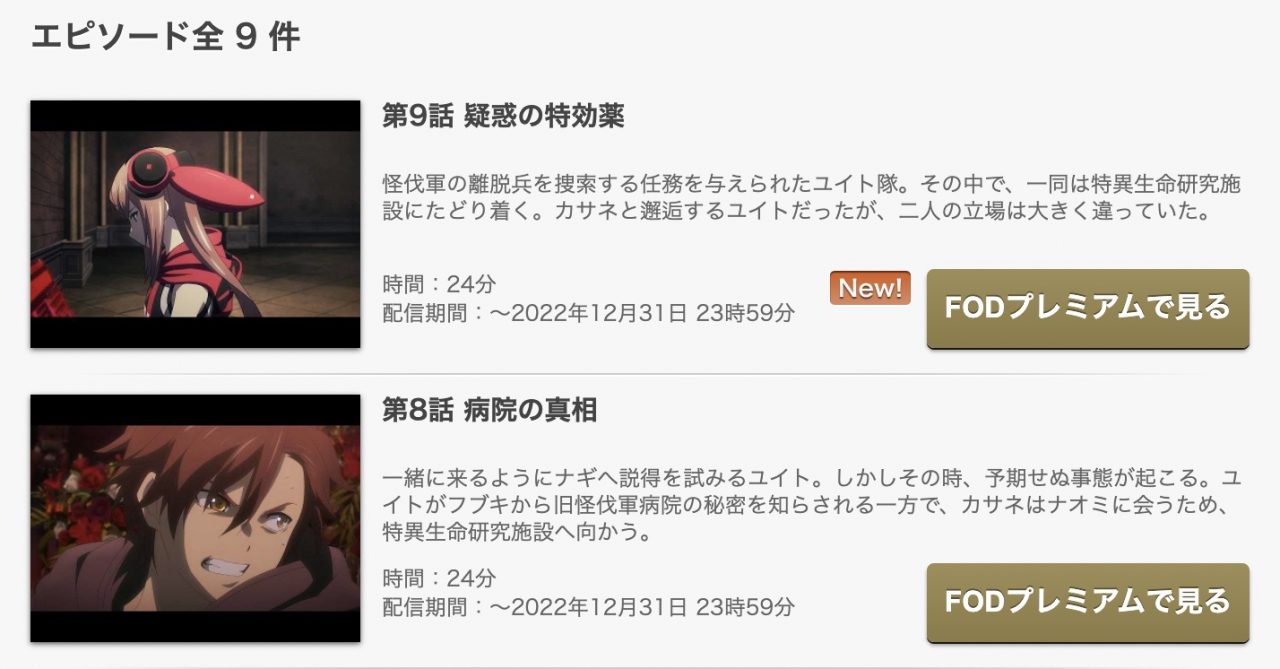Click the episode 8 synopsis text

pyautogui.click(x=811, y=505)
